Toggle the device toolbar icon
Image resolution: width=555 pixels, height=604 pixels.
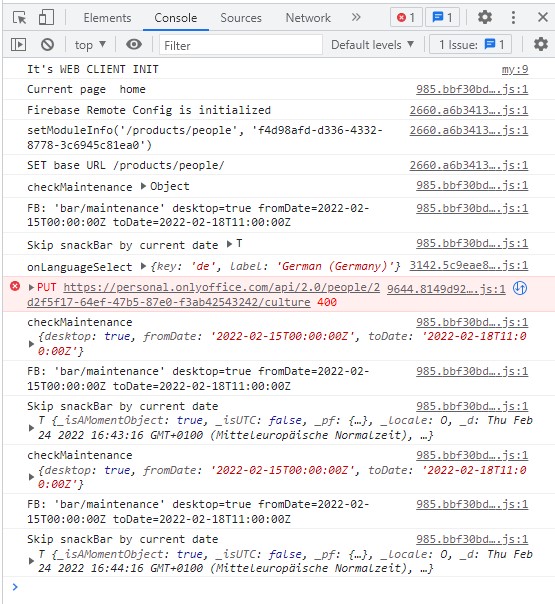(46, 18)
